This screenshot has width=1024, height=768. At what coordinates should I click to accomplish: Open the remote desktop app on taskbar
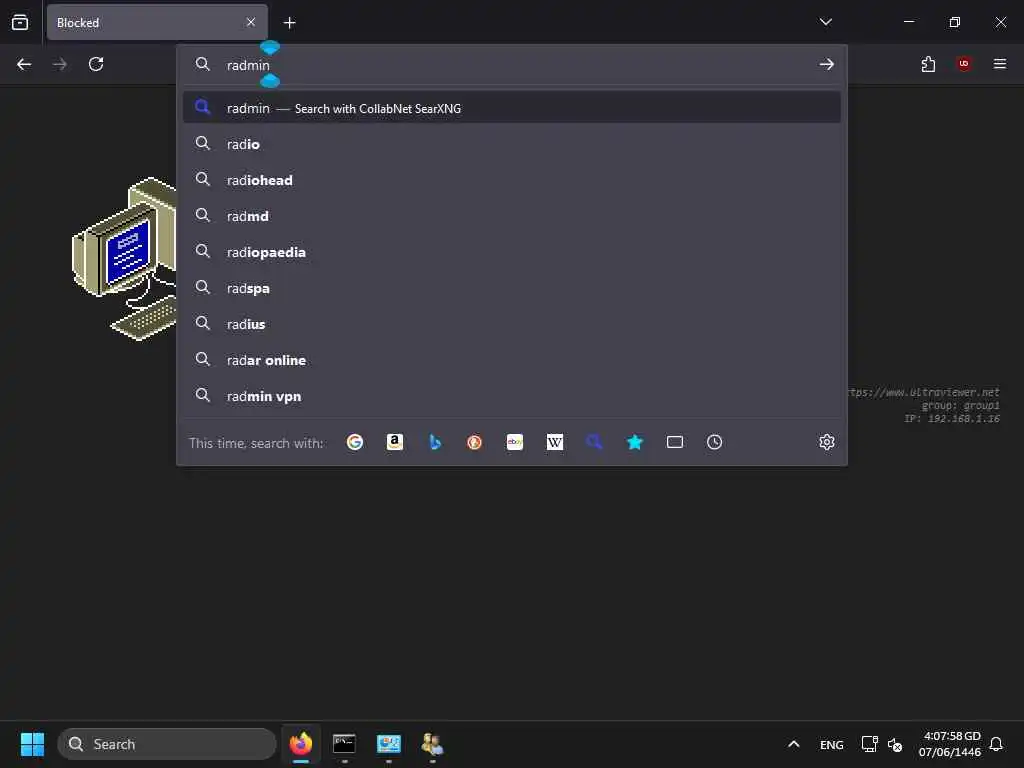389,744
